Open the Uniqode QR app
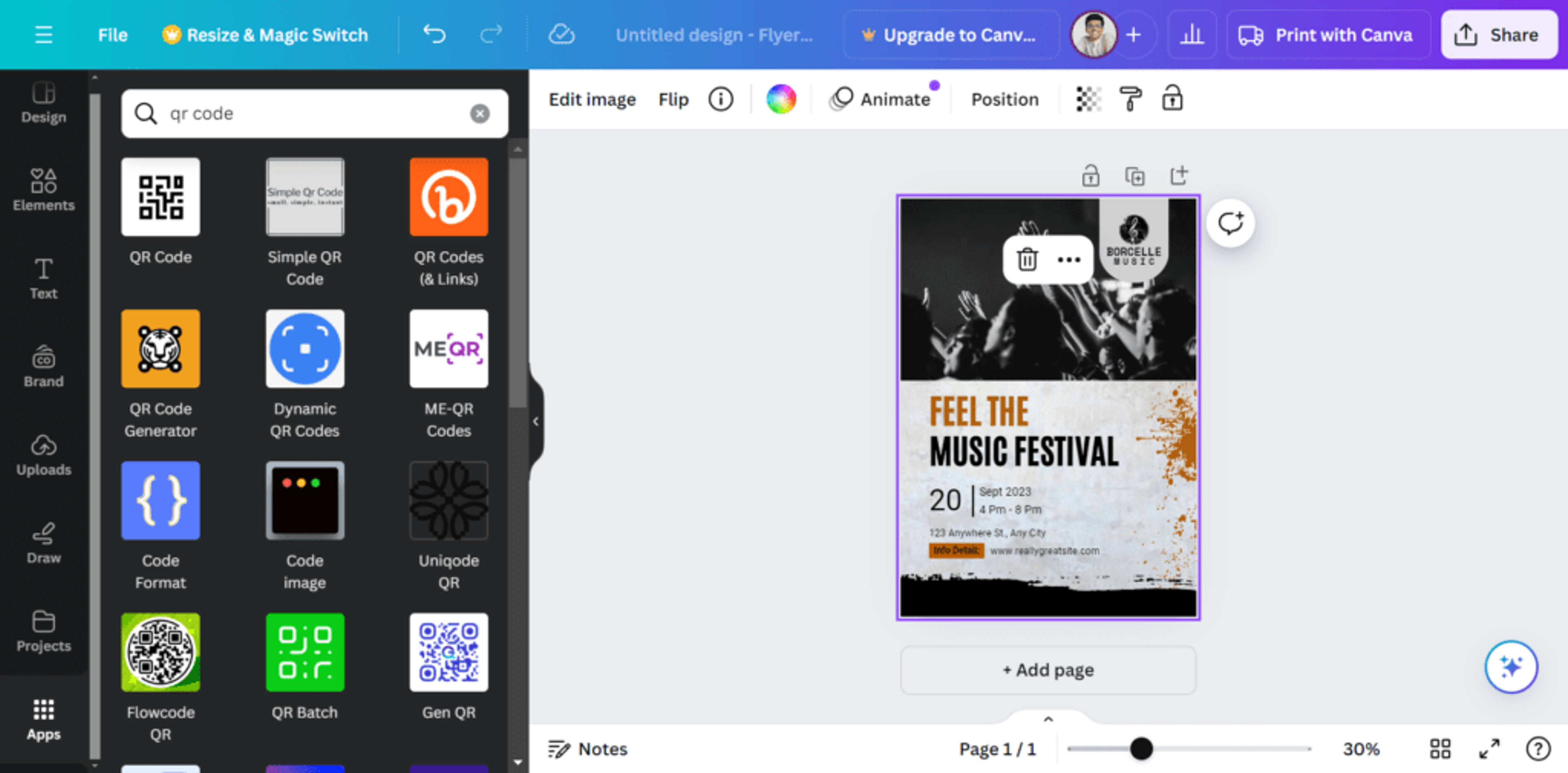Screen dimensions: 1568x773 point(449,526)
